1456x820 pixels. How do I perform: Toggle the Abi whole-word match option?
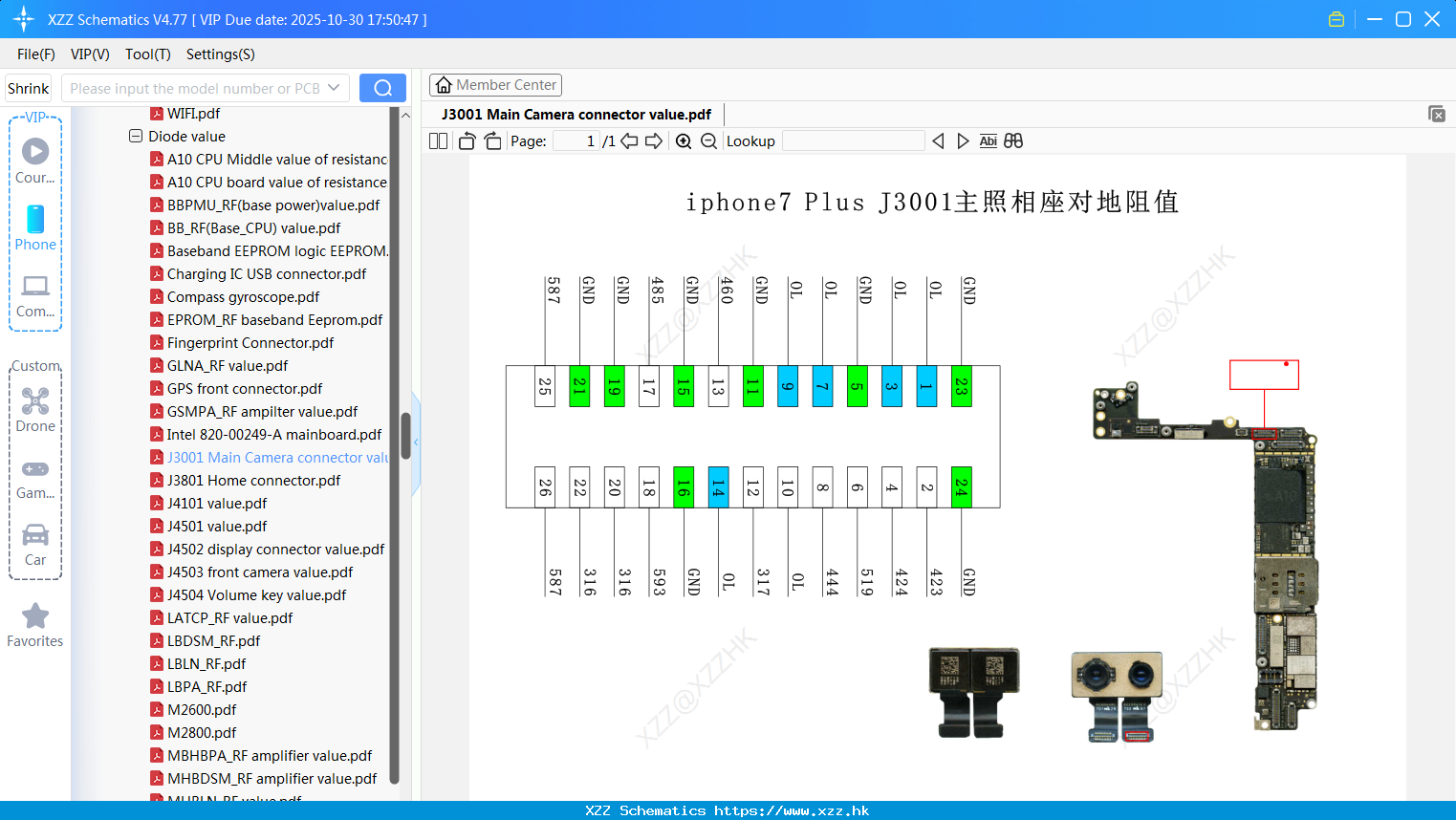988,141
